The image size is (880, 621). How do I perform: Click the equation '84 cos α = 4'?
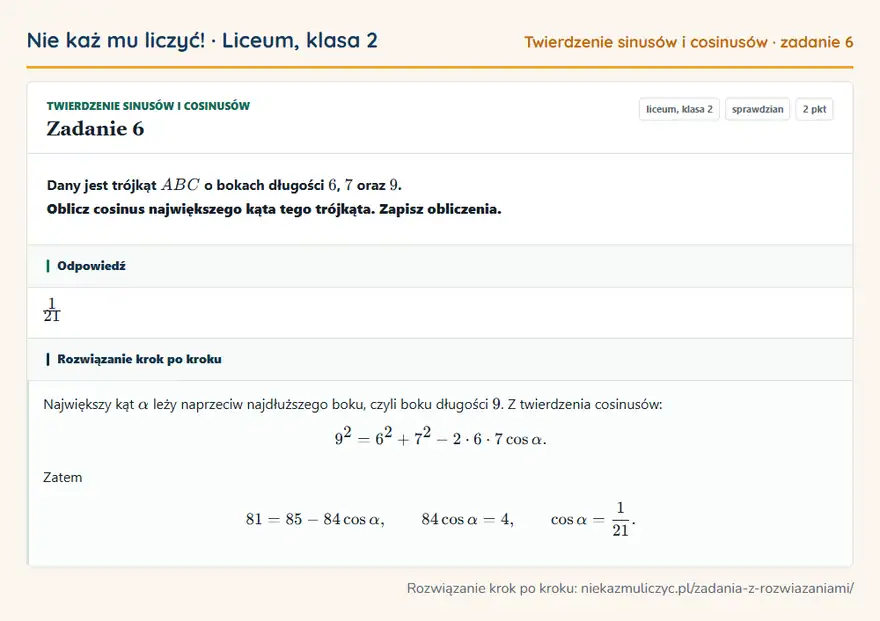click(468, 519)
